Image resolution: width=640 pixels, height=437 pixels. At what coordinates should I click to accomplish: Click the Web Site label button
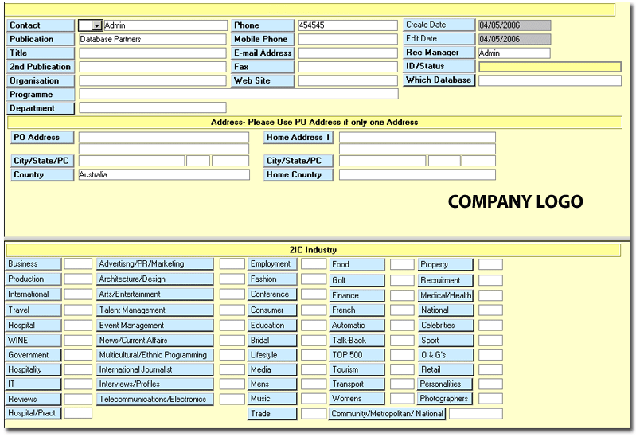263,80
